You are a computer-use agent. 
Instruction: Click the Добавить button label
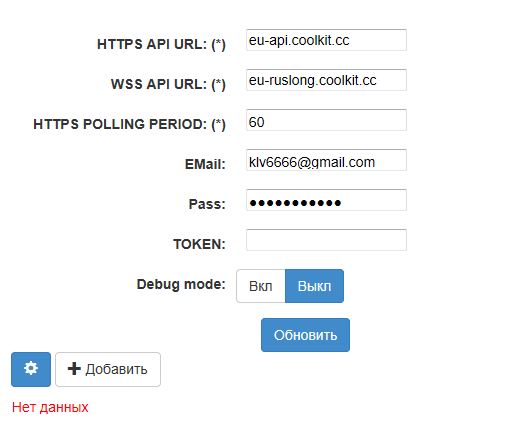(x=116, y=369)
